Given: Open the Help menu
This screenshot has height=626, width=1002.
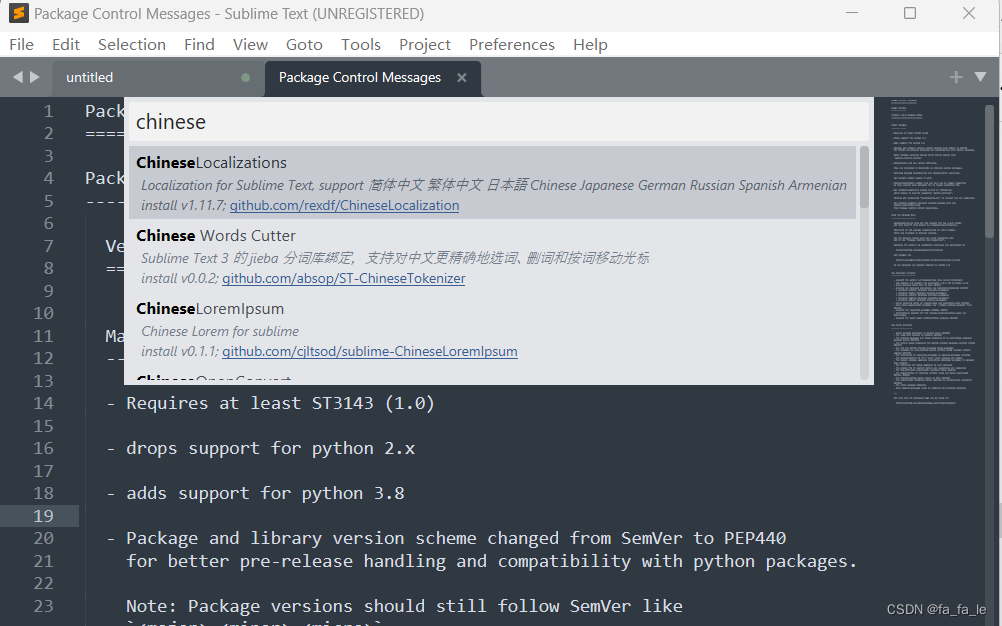Looking at the screenshot, I should [x=590, y=45].
